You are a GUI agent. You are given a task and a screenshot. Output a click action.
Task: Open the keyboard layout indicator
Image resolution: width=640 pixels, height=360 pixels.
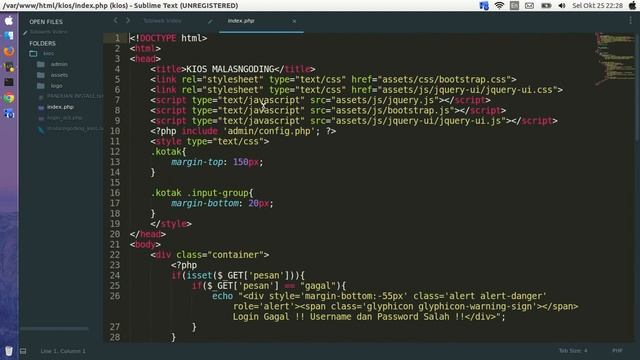pos(514,6)
